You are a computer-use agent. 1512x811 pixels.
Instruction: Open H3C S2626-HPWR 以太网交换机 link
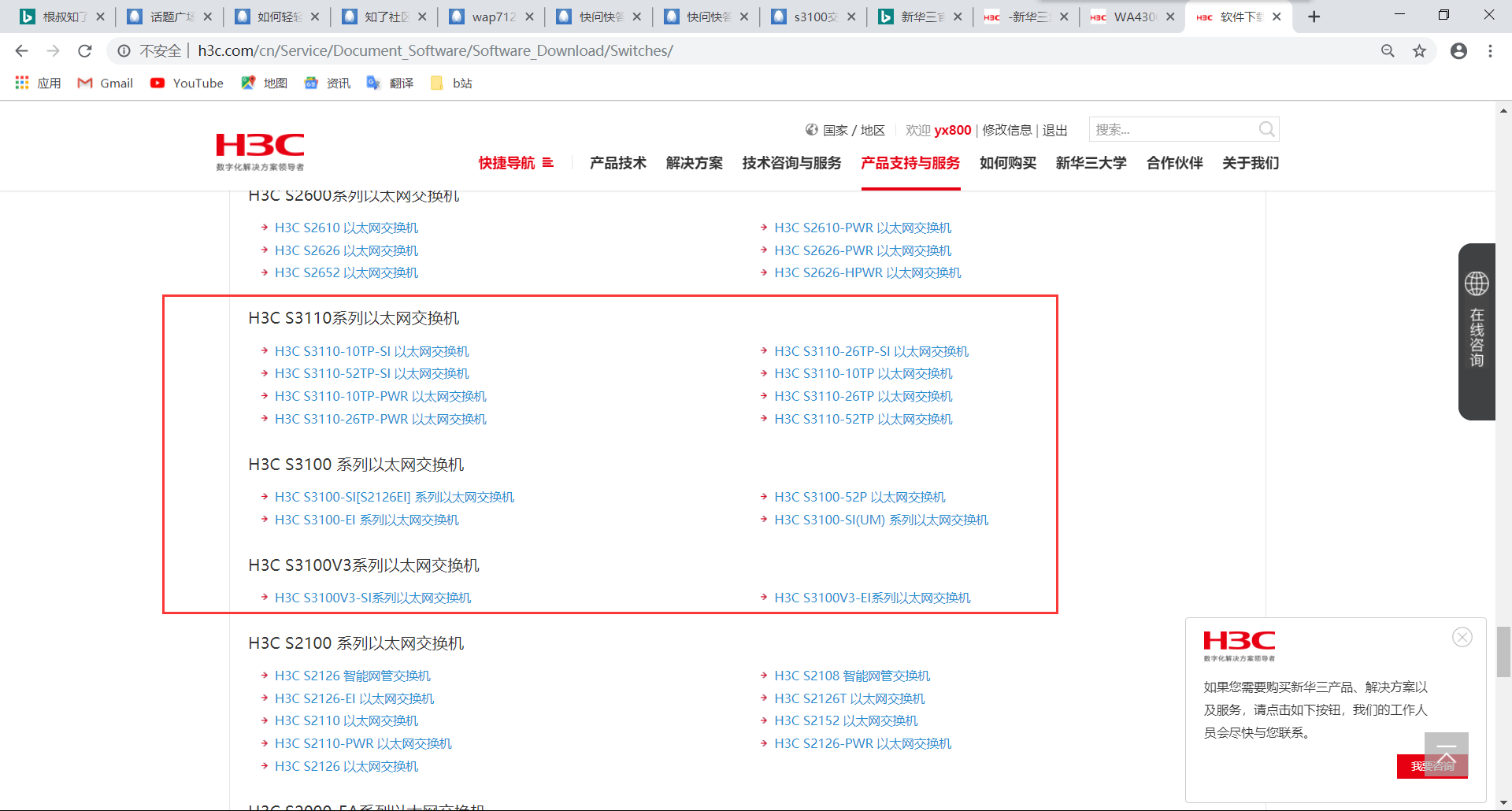(x=868, y=272)
